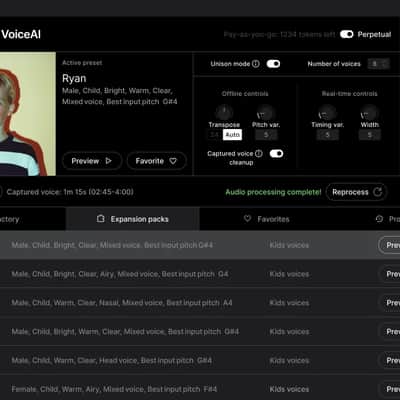This screenshot has height=400, width=400.
Task: Click the Pitch var. value field
Action: point(266,135)
